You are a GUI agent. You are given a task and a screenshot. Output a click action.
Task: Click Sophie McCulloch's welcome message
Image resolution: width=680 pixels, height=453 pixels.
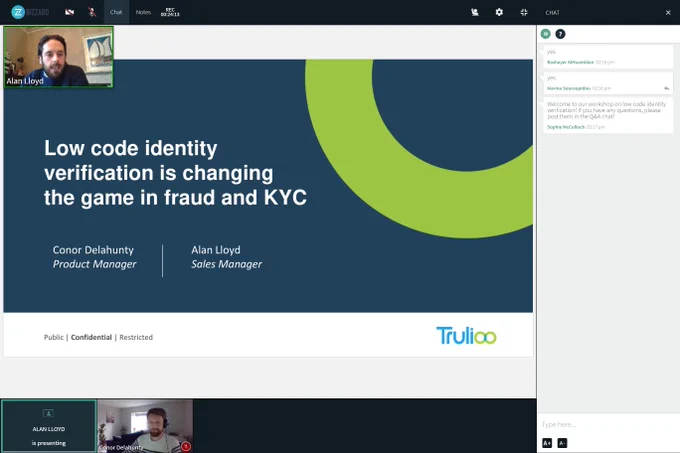tap(608, 115)
